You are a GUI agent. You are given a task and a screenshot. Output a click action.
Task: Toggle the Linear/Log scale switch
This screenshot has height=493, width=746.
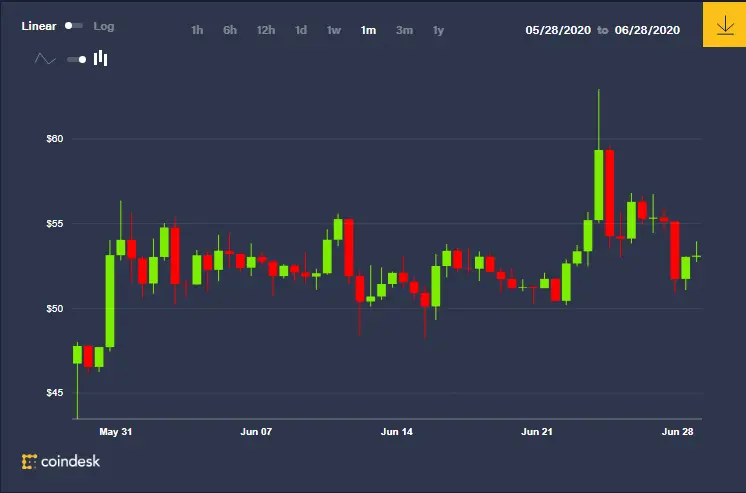pos(74,26)
